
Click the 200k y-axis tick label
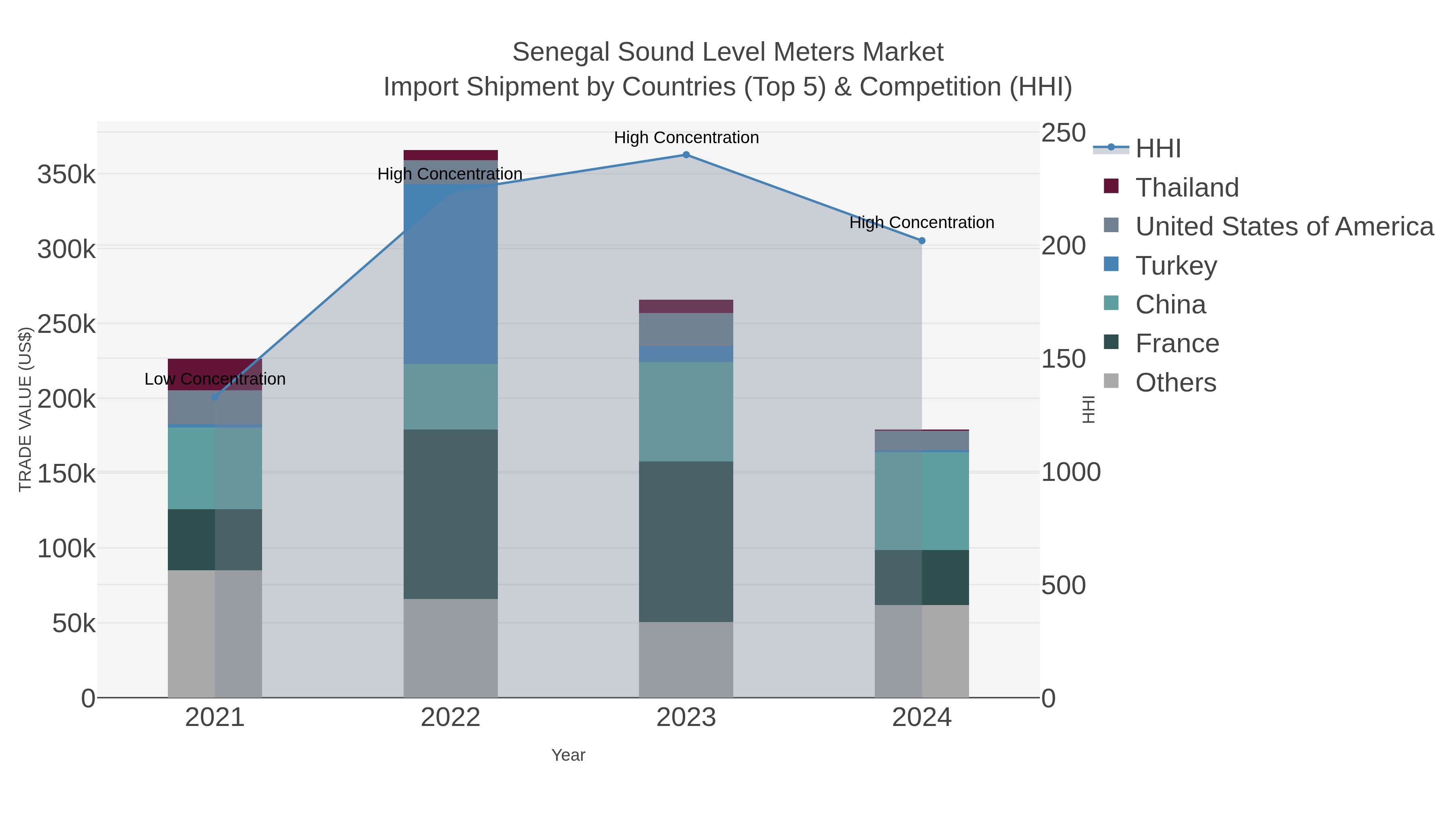click(x=67, y=399)
